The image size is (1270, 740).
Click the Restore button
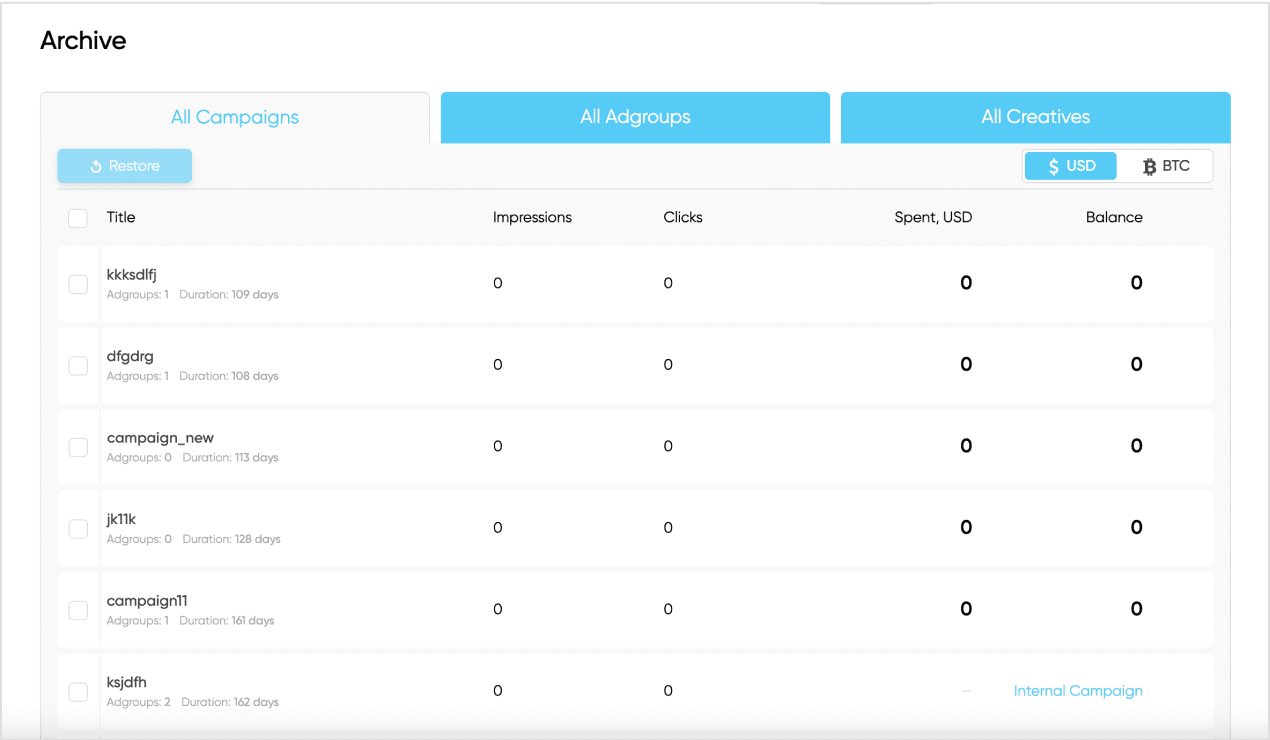point(124,166)
